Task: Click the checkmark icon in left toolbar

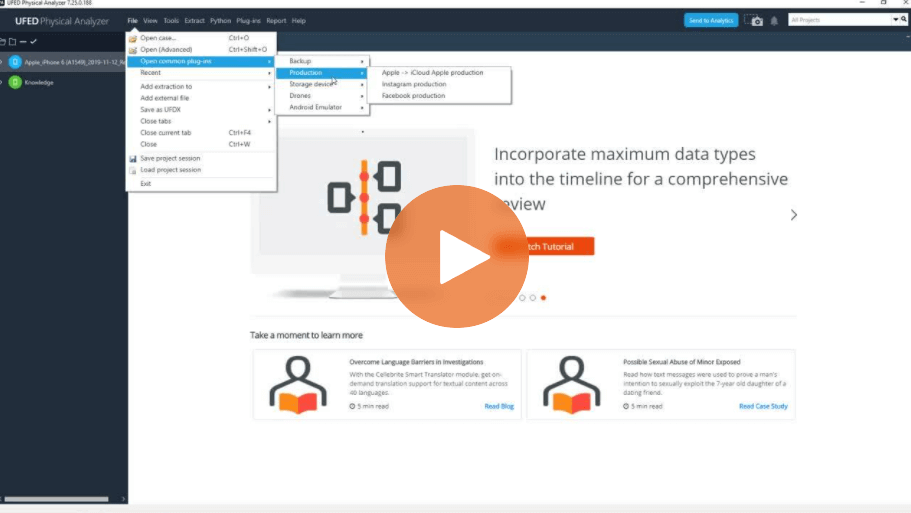Action: pyautogui.click(x=33, y=41)
